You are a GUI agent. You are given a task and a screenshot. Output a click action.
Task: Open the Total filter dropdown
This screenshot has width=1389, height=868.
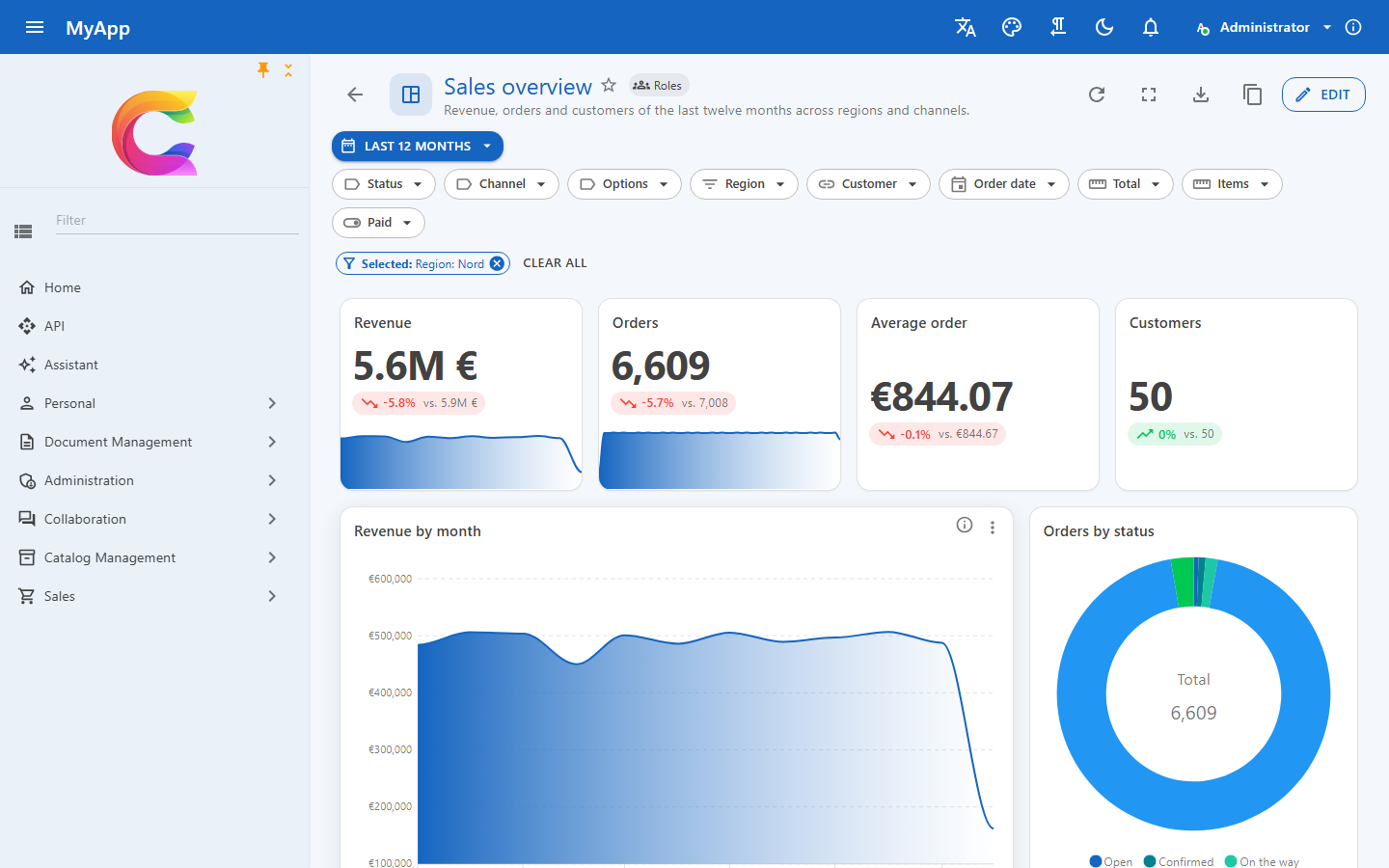[1126, 184]
